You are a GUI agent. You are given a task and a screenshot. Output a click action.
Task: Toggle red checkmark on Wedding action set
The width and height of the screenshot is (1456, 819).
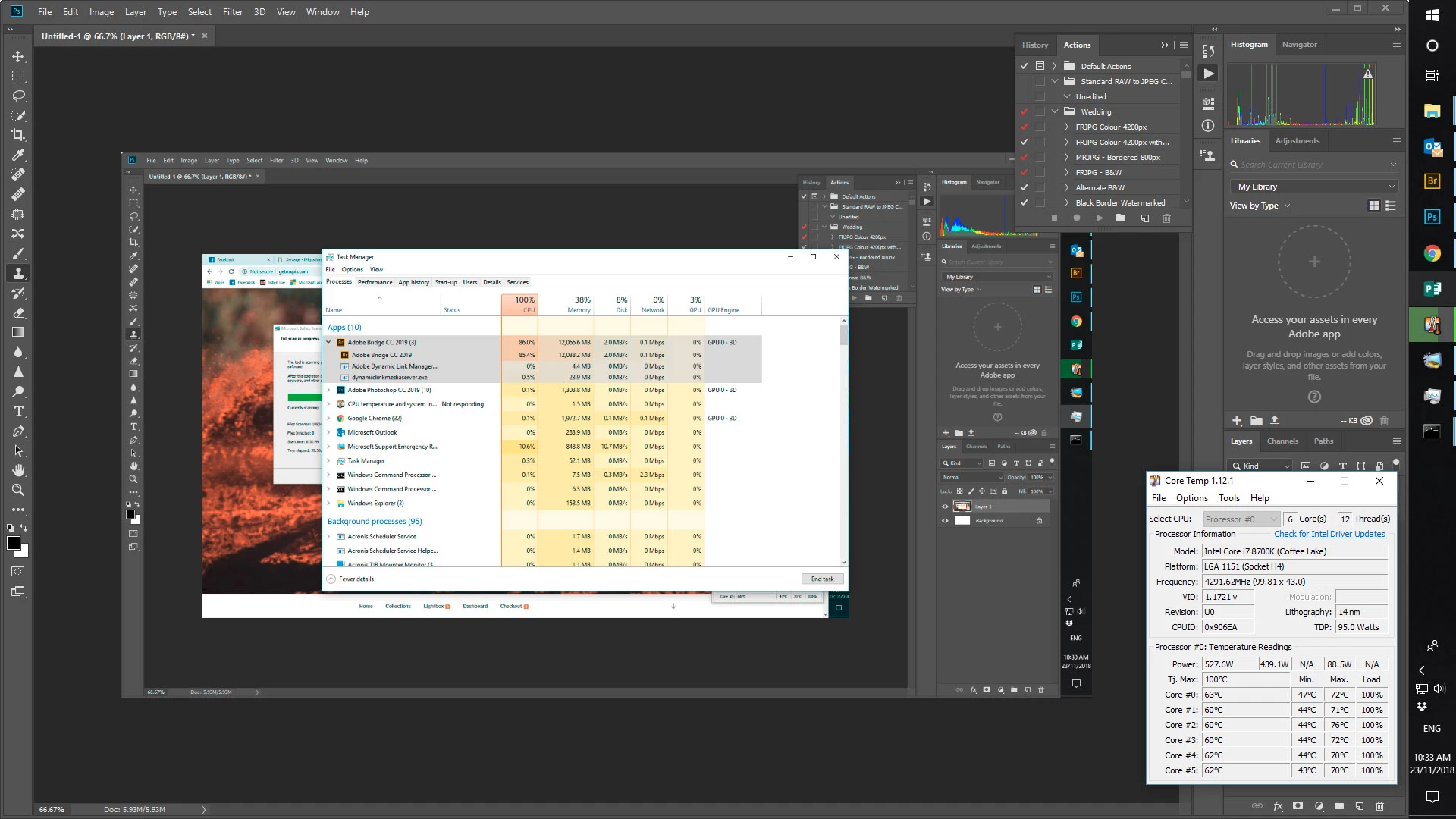click(x=1024, y=111)
